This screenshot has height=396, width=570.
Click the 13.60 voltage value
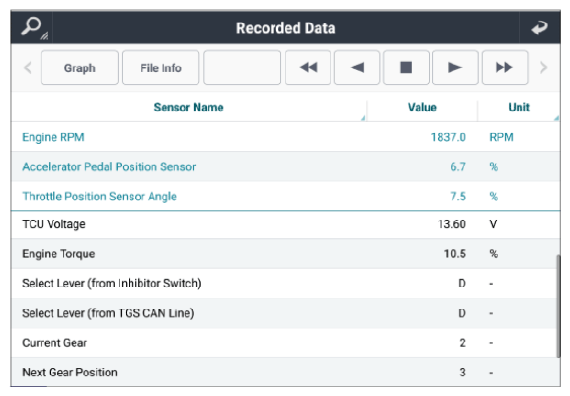452,224
